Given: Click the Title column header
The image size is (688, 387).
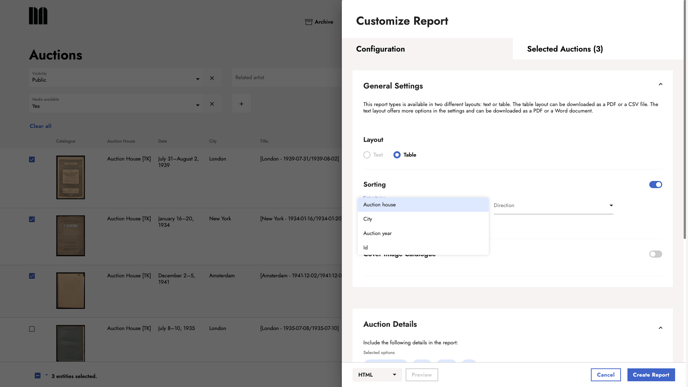Looking at the screenshot, I should (264, 141).
